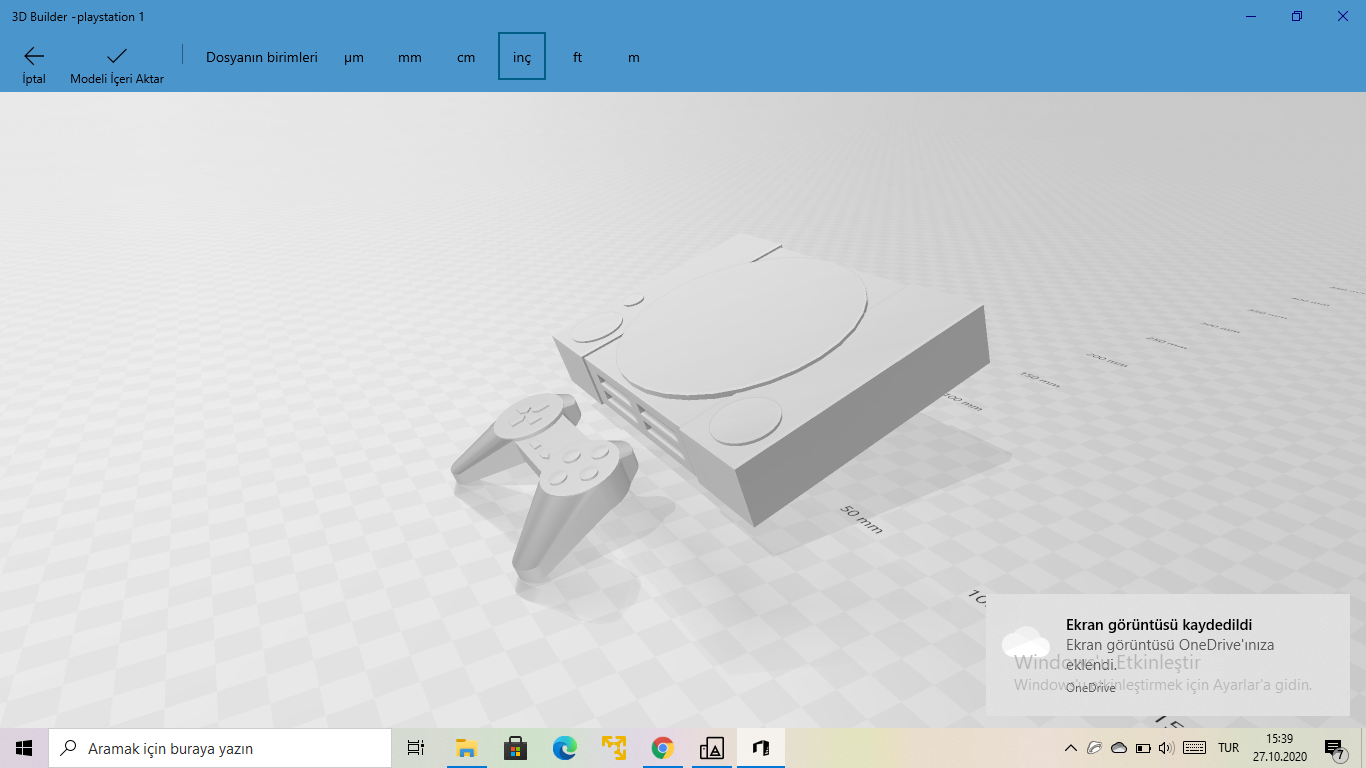Open Task View from the taskbar
1366x768 pixels.
pyautogui.click(x=415, y=747)
